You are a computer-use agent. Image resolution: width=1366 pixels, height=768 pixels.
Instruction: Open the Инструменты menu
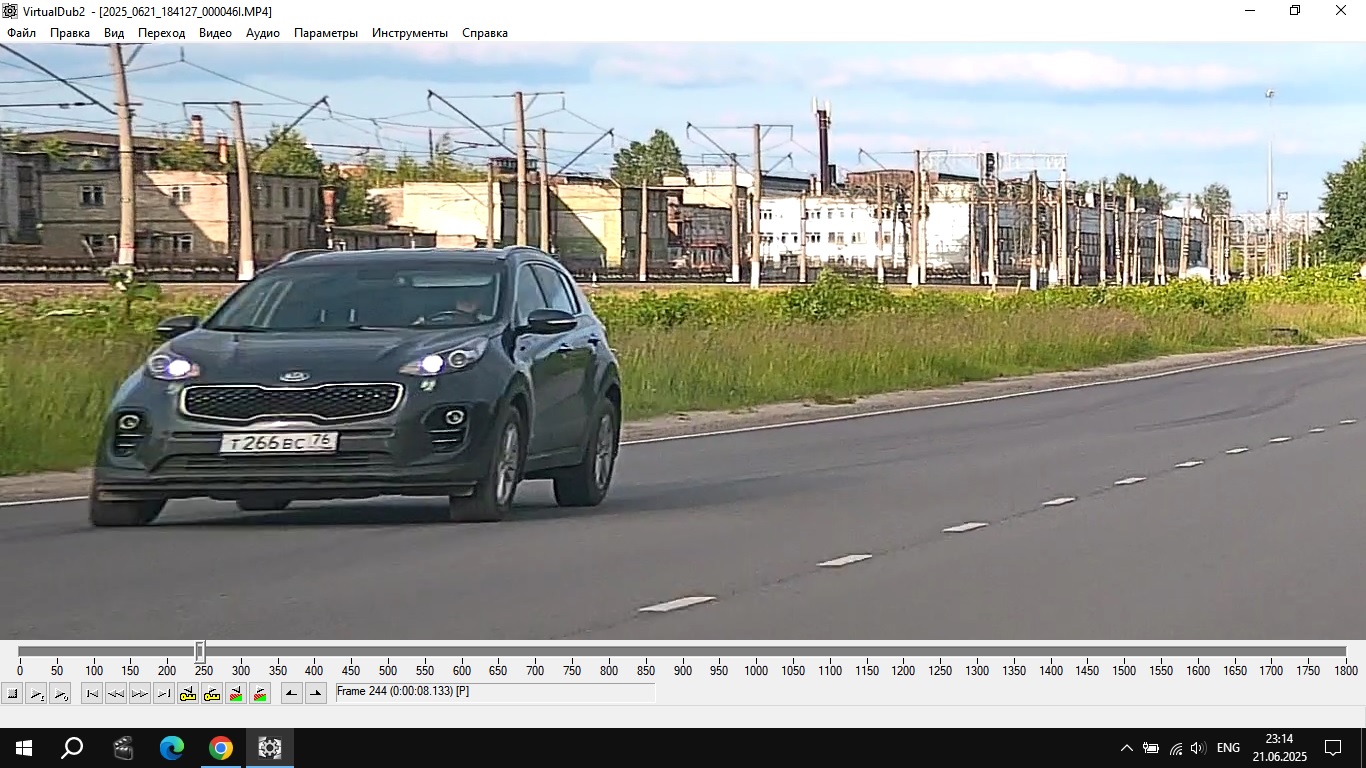point(410,33)
